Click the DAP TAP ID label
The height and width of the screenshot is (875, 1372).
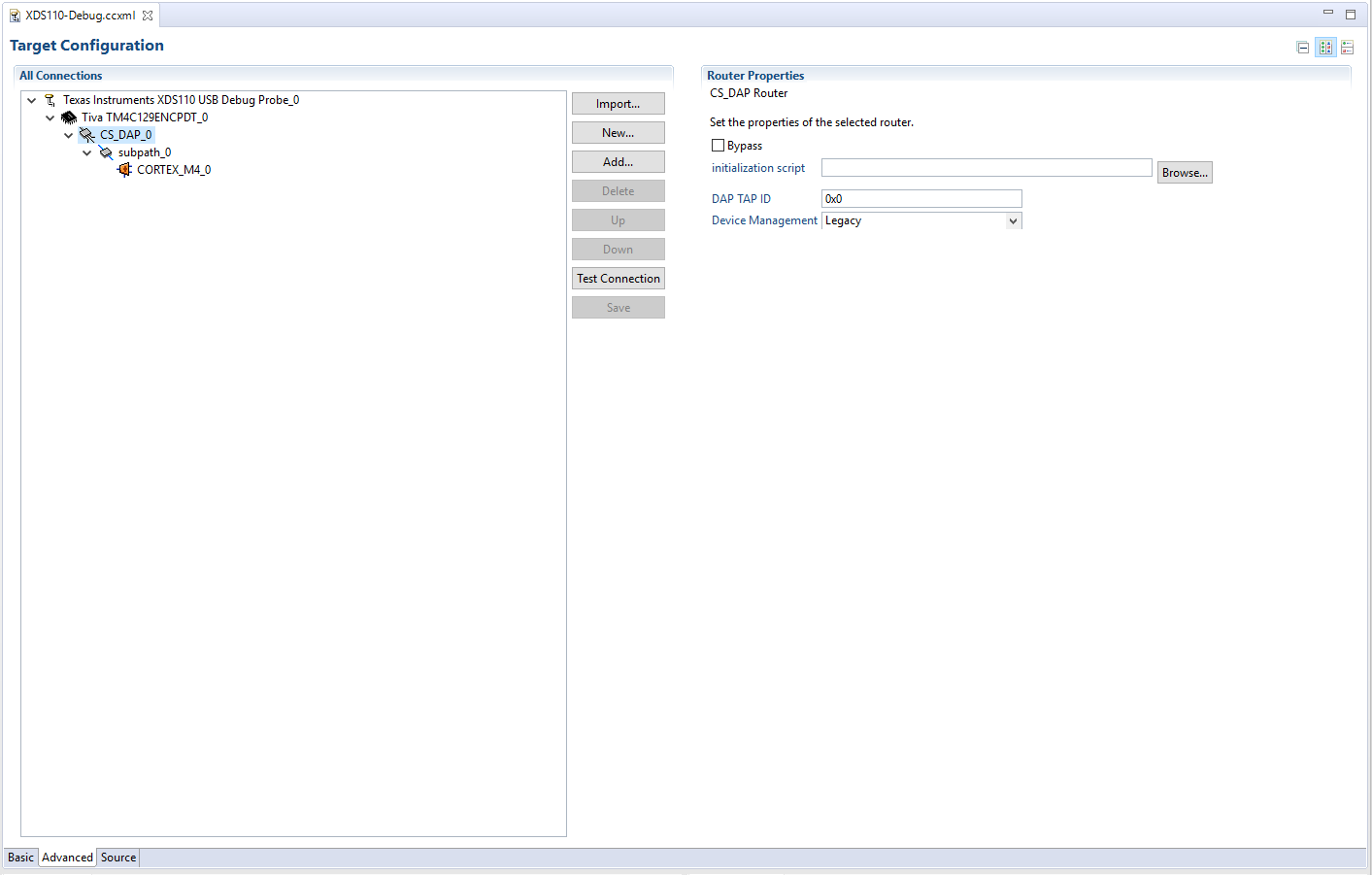click(x=741, y=199)
